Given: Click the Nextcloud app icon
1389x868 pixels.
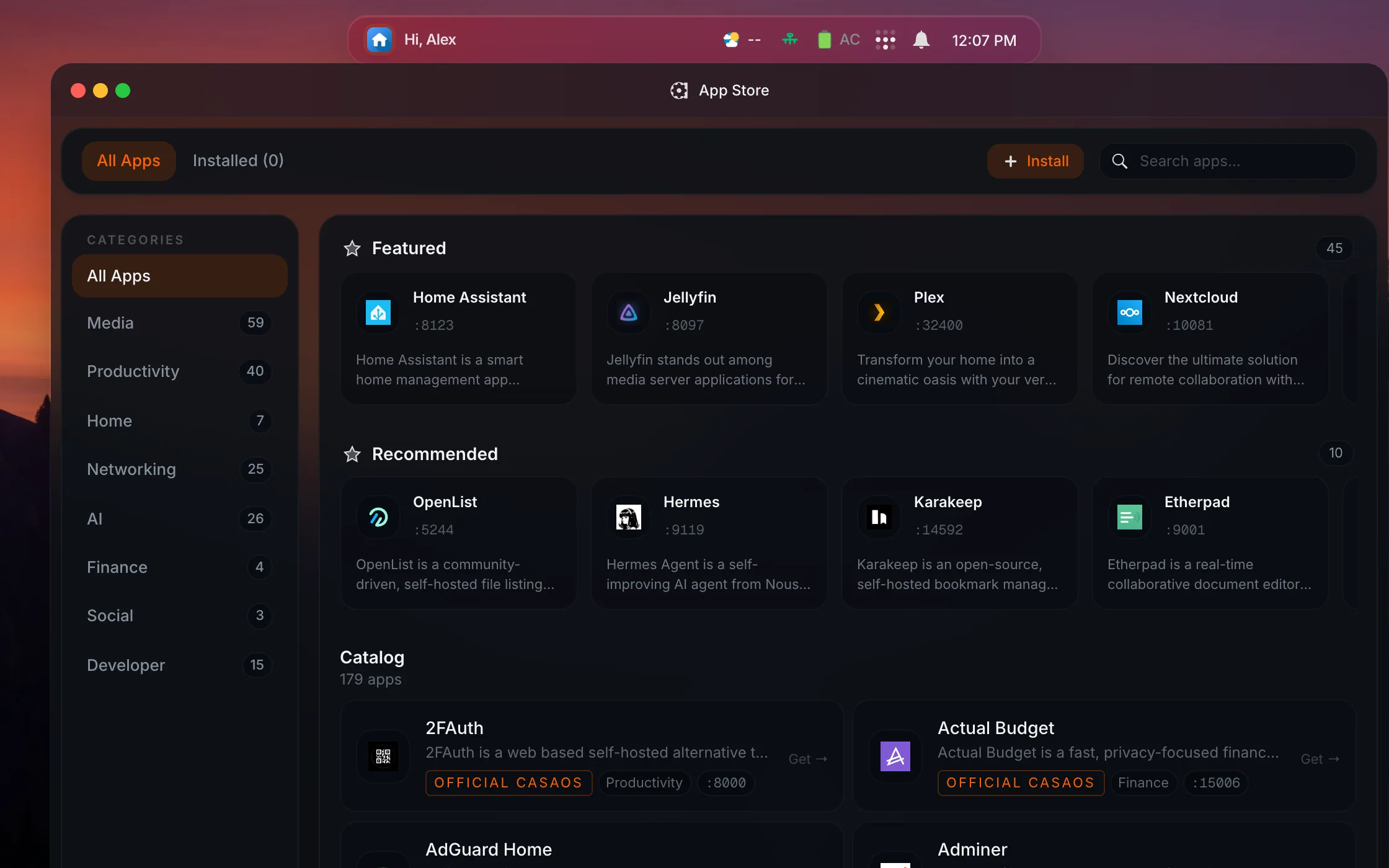Looking at the screenshot, I should pos(1130,312).
